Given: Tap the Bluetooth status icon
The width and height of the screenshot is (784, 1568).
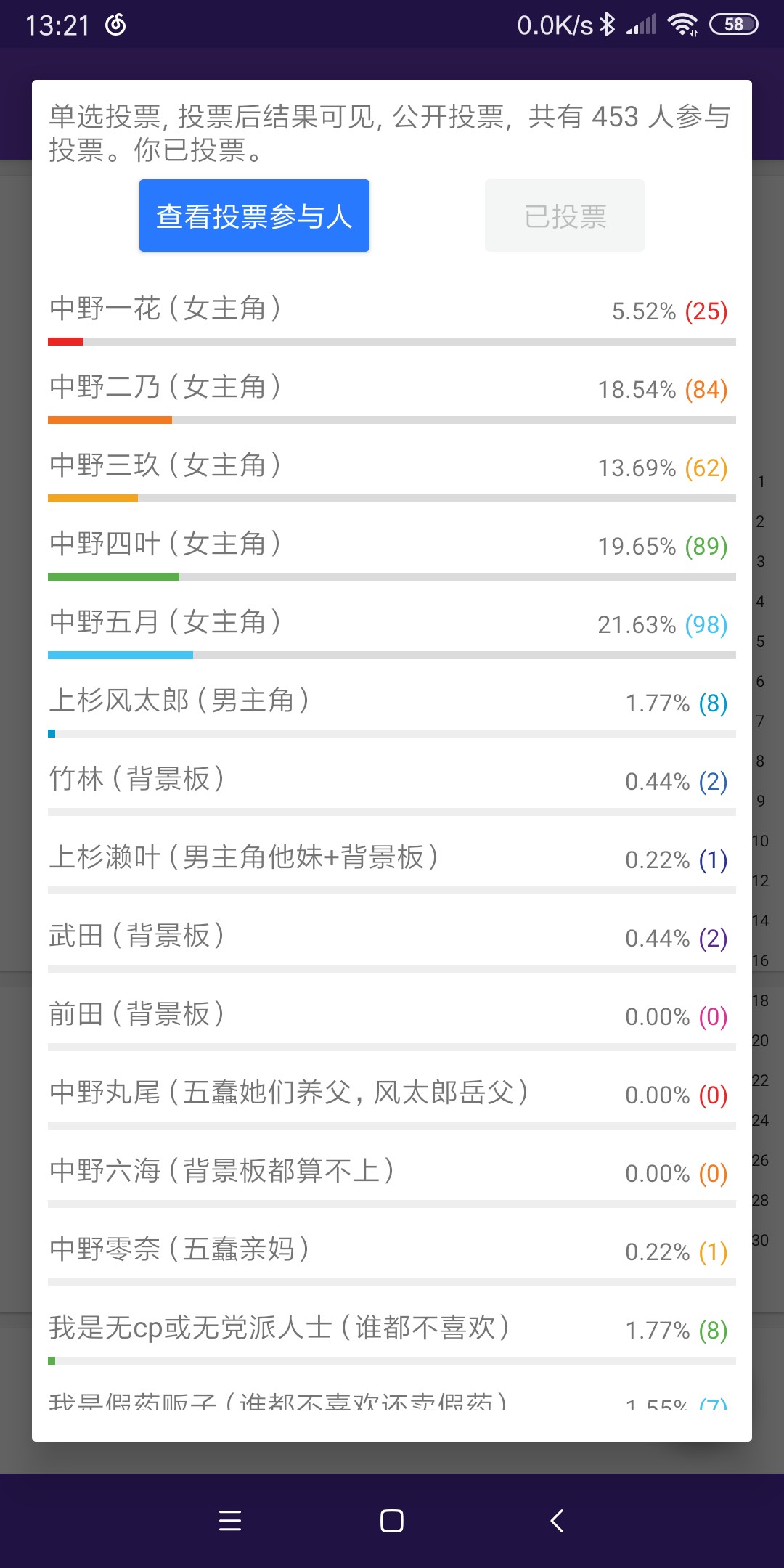Looking at the screenshot, I should pos(608,25).
